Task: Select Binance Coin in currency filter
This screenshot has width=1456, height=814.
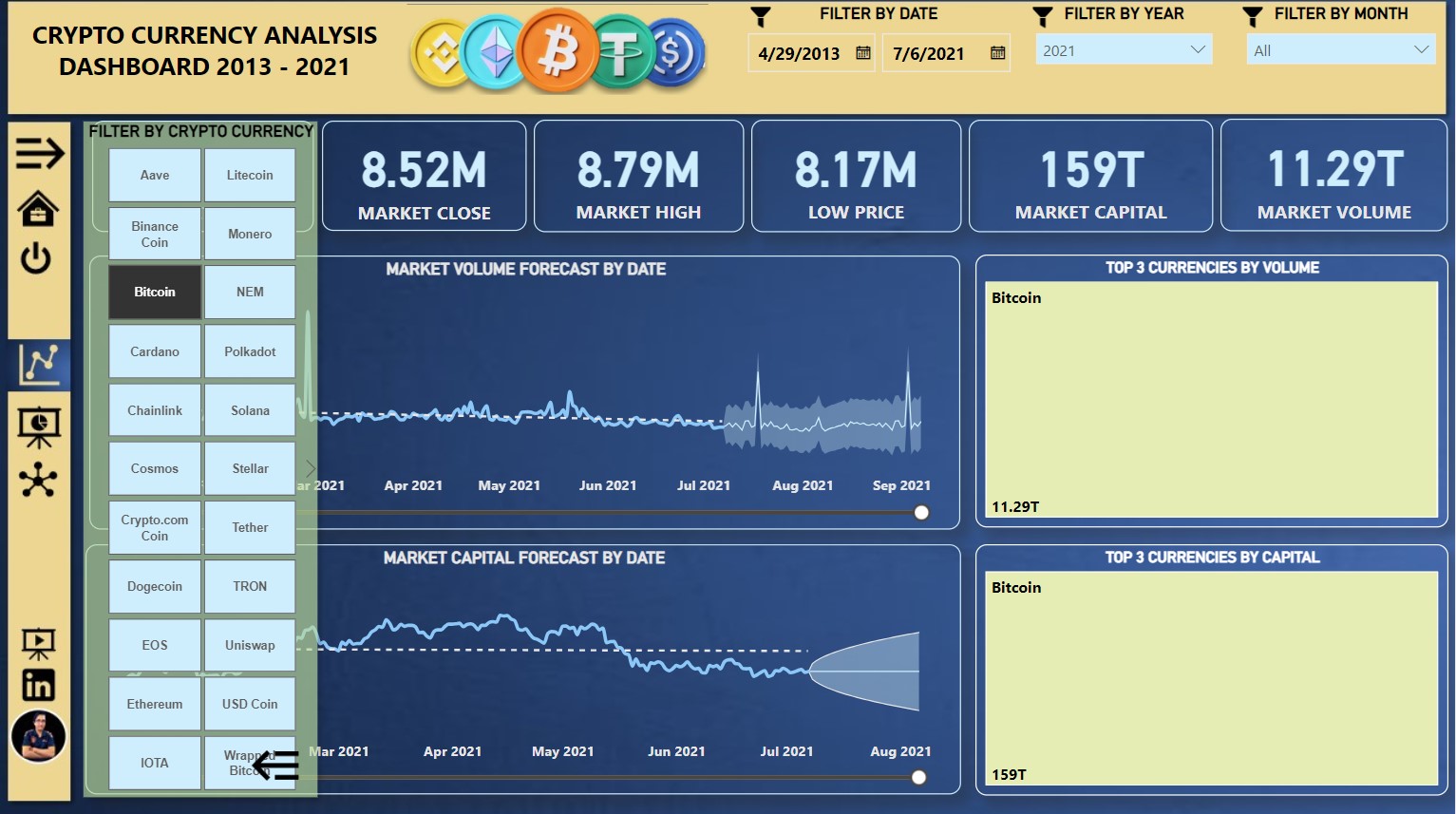Action: tap(155, 234)
